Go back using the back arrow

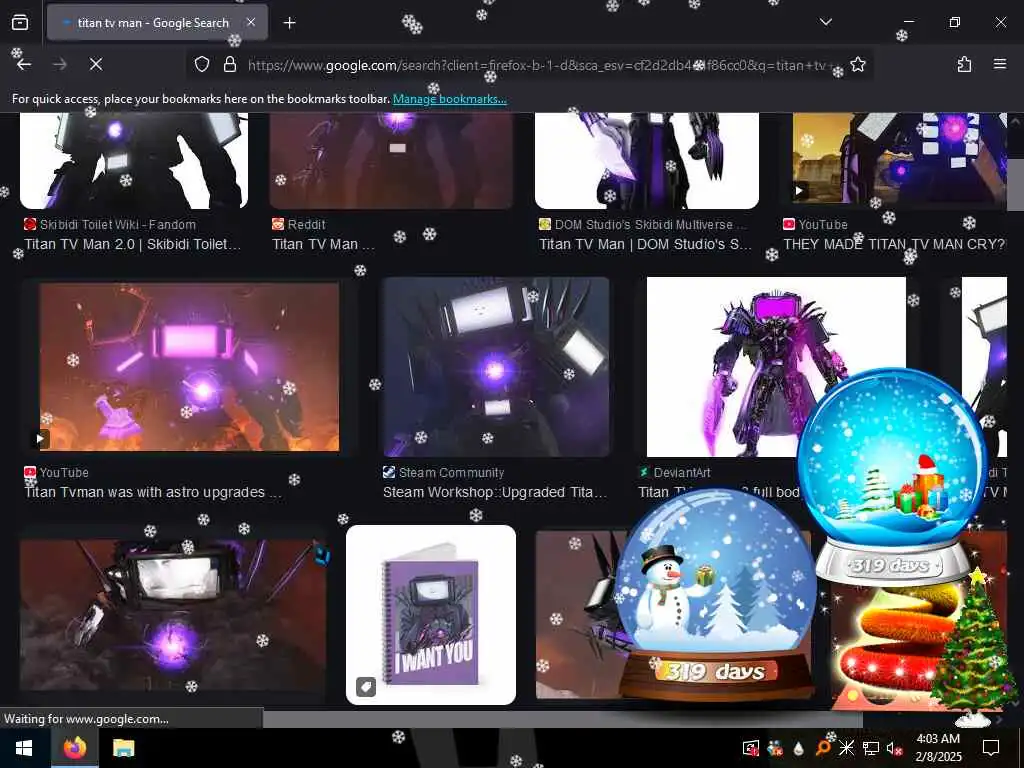click(24, 64)
